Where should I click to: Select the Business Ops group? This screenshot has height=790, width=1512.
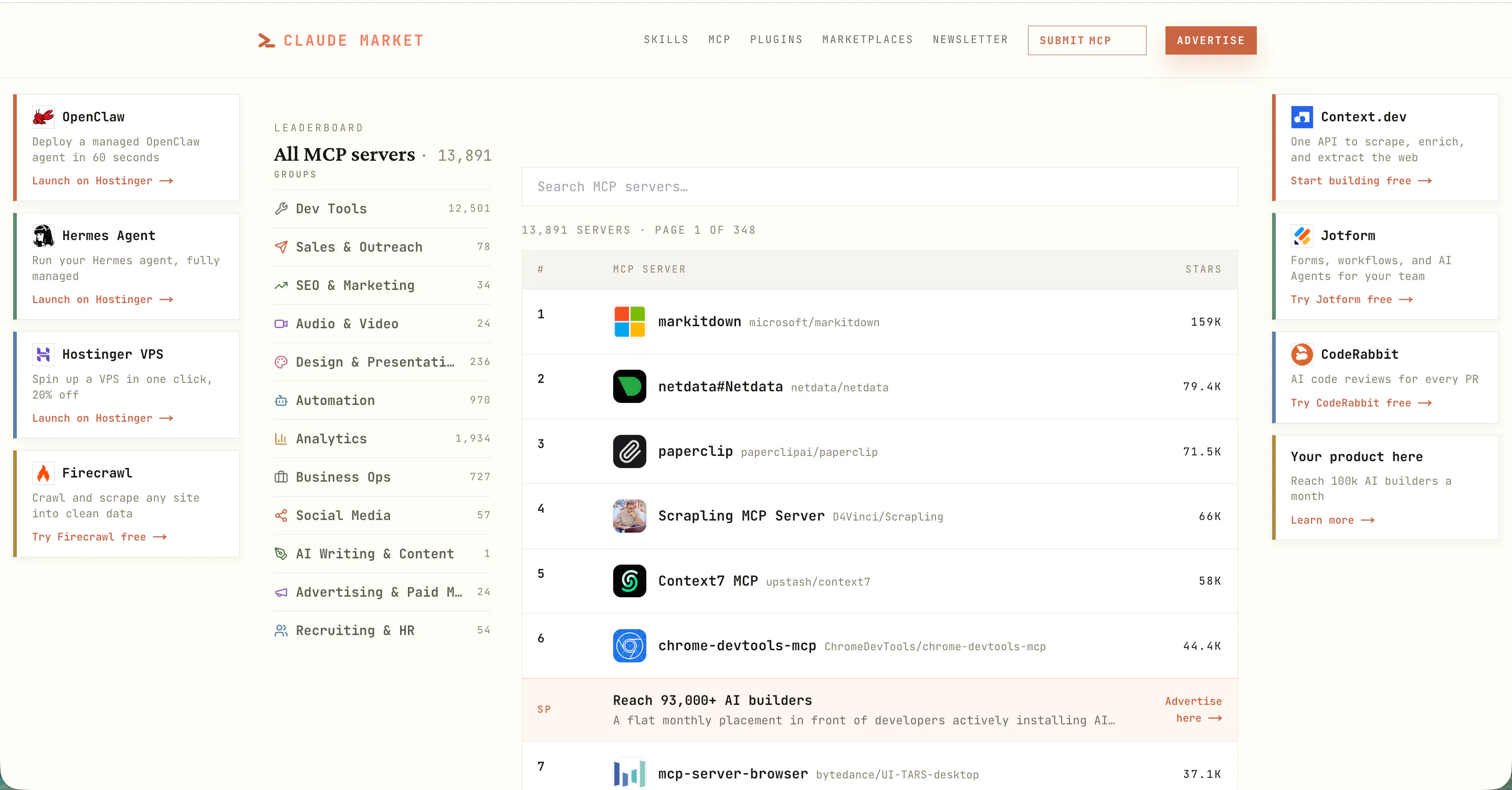point(382,477)
